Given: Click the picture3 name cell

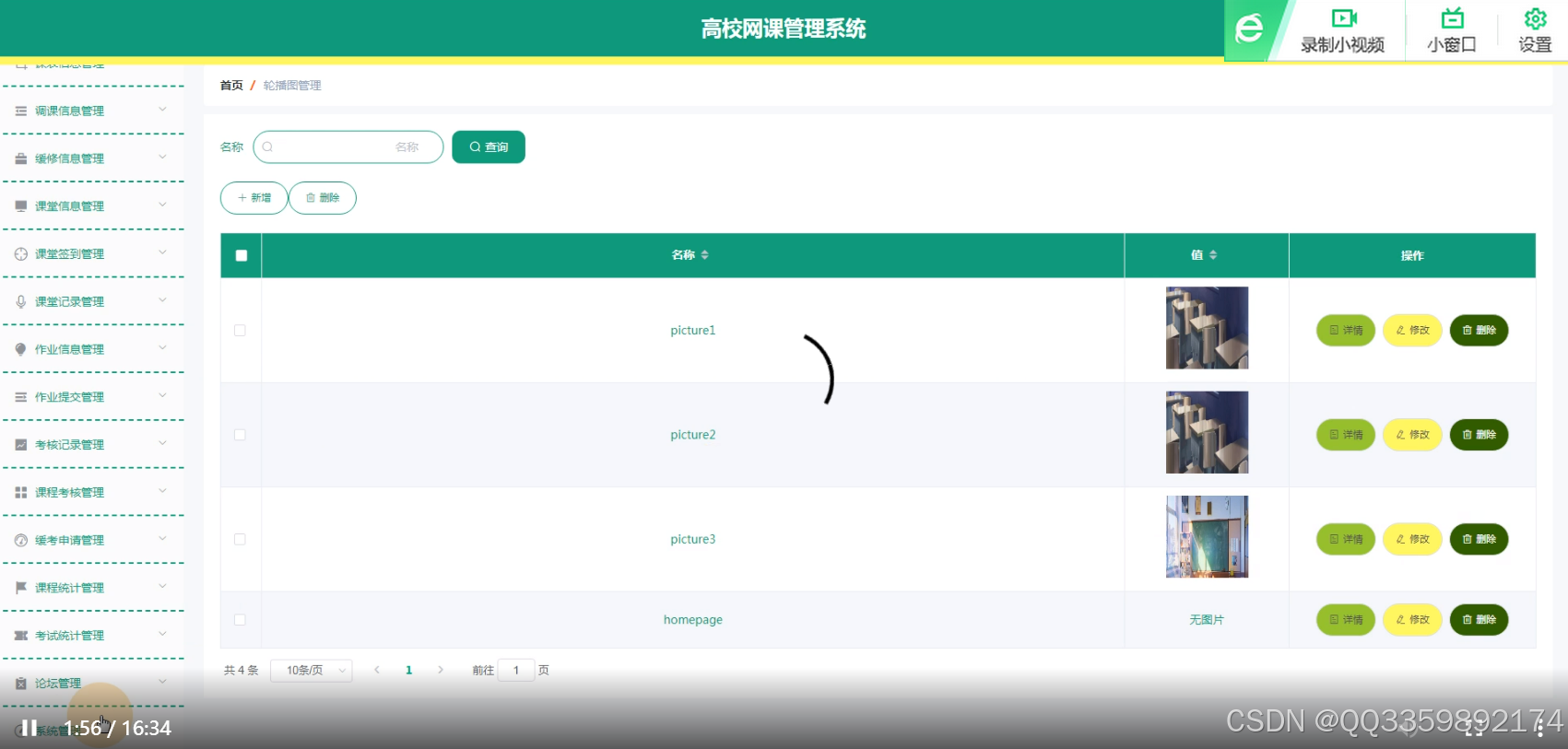Looking at the screenshot, I should (693, 539).
